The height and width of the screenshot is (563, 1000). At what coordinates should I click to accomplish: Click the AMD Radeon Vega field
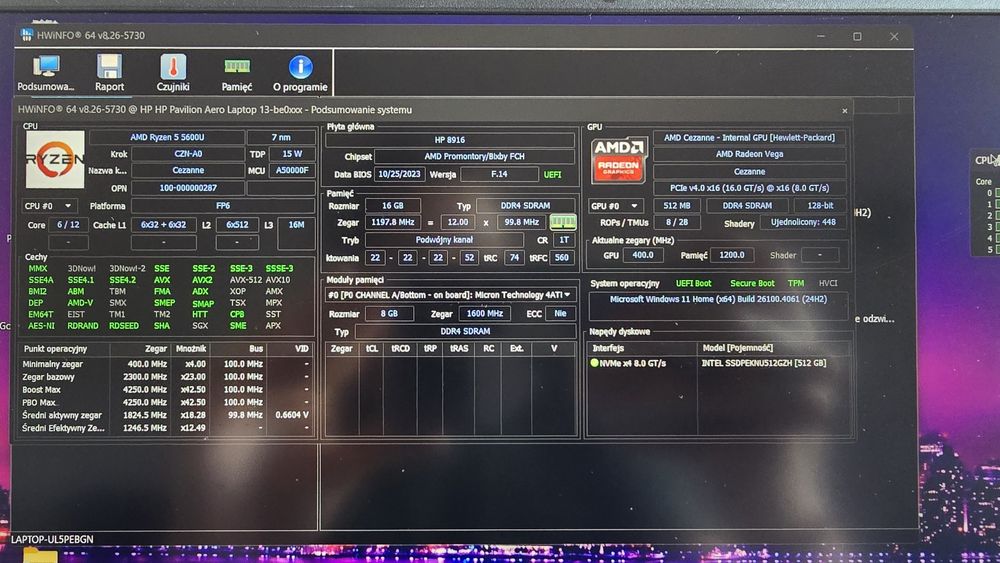pos(749,154)
